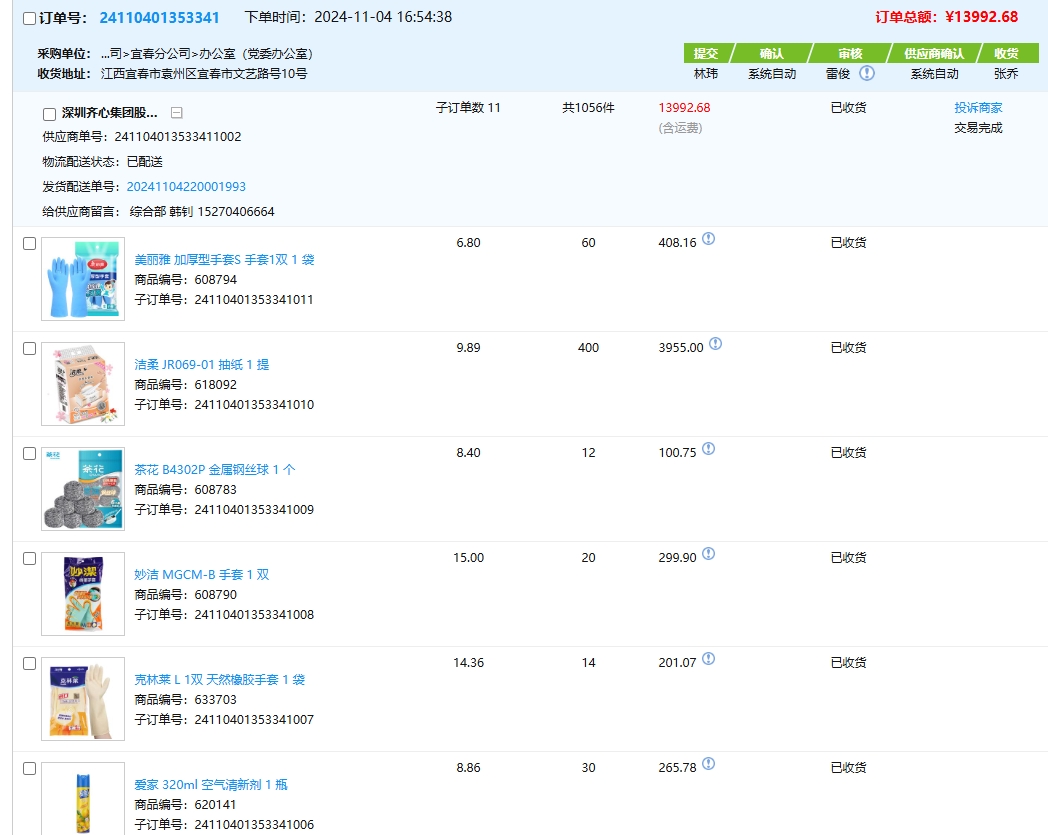Click the 收货 workflow step
The height and width of the screenshot is (835, 1048).
tap(1007, 53)
